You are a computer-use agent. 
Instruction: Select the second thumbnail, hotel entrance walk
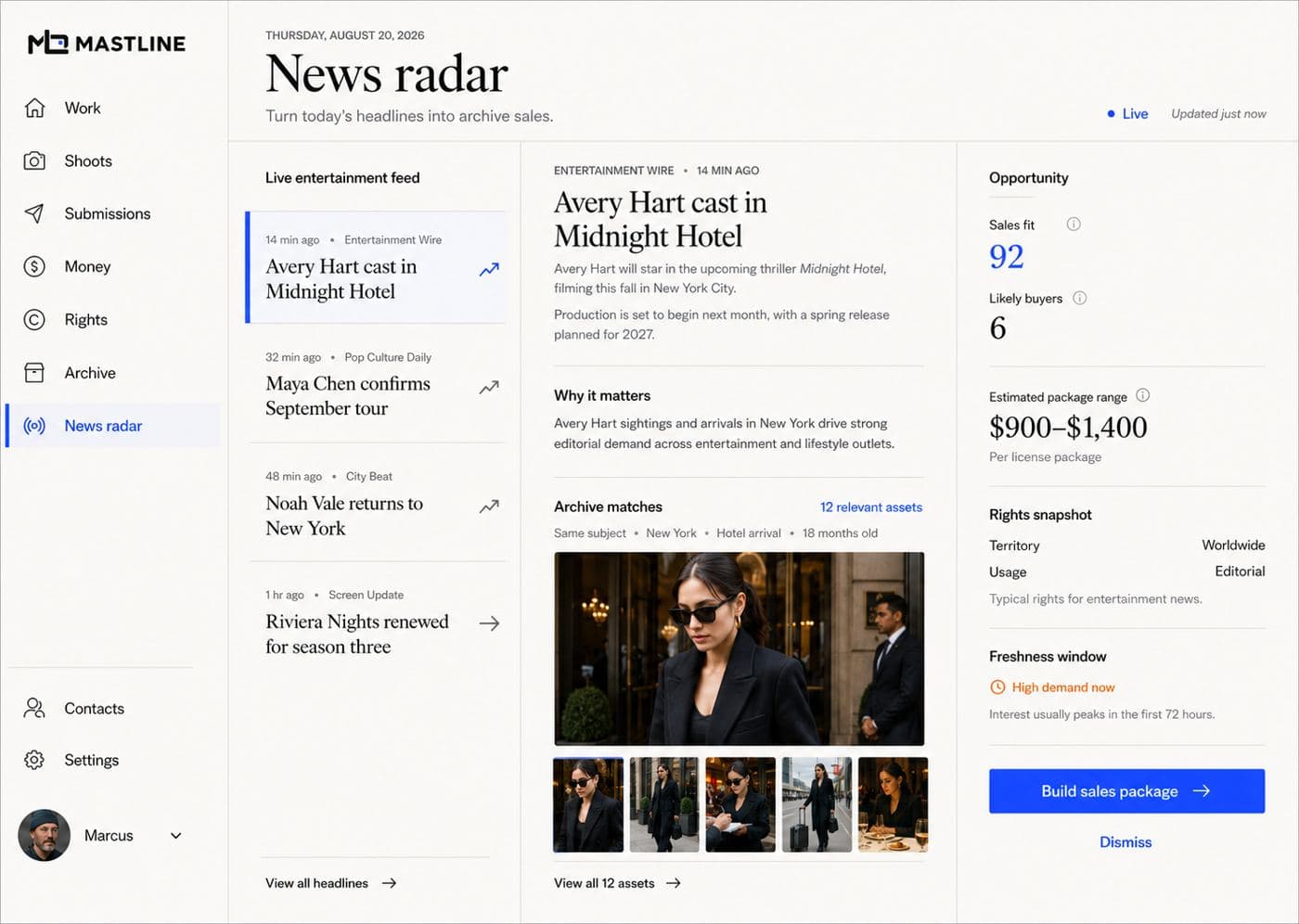point(664,804)
